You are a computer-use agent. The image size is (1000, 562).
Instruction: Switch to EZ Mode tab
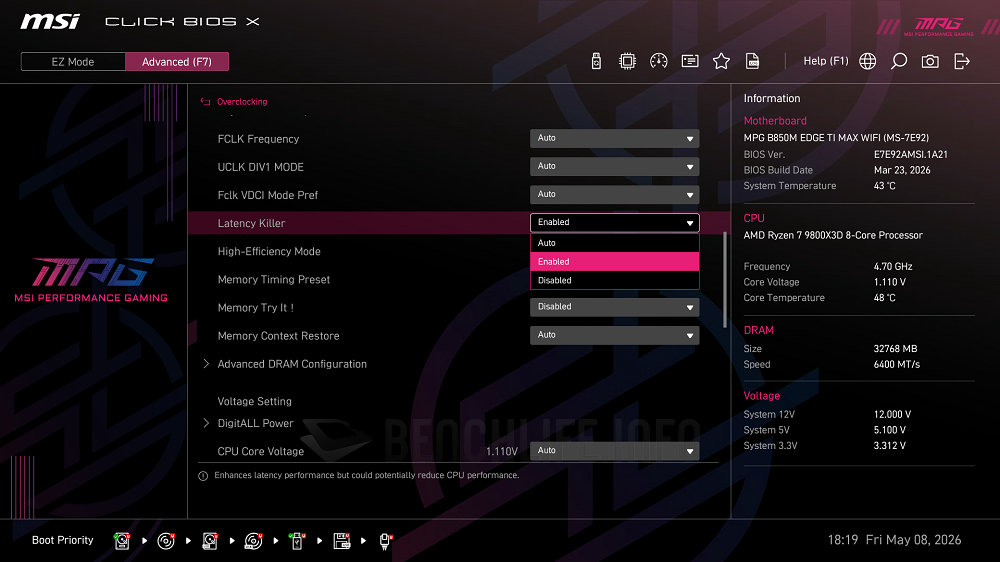tap(73, 62)
